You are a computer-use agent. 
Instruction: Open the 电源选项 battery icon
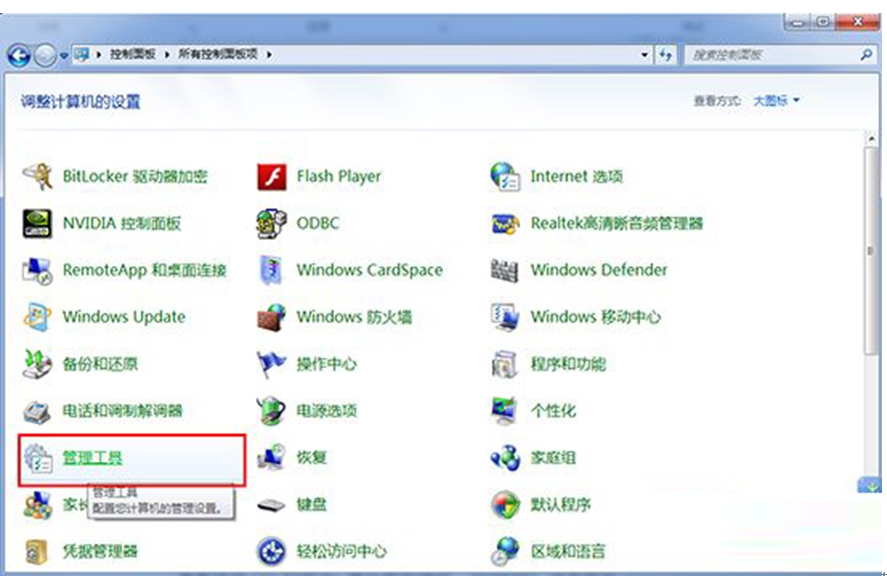pos(272,411)
